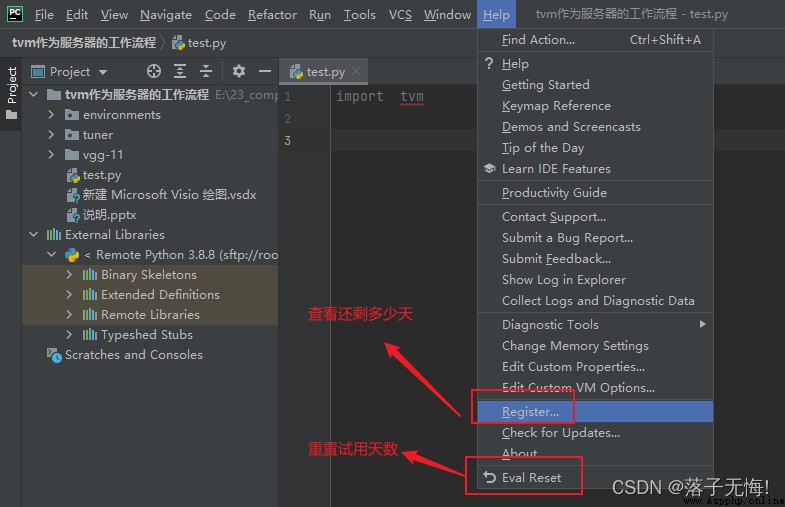Open Diagnostic Tools submenu
This screenshot has height=507, width=785.
(x=595, y=324)
